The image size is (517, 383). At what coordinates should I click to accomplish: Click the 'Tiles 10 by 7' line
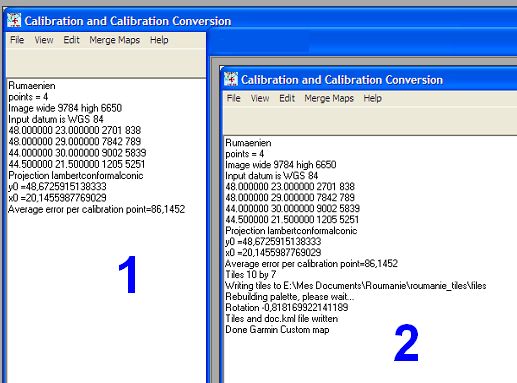coord(251,275)
